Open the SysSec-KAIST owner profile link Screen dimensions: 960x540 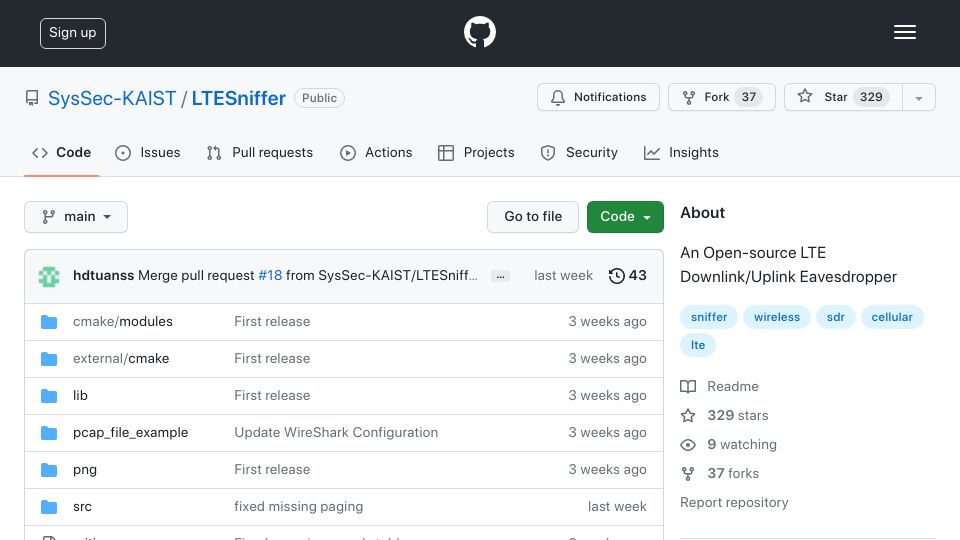(112, 98)
